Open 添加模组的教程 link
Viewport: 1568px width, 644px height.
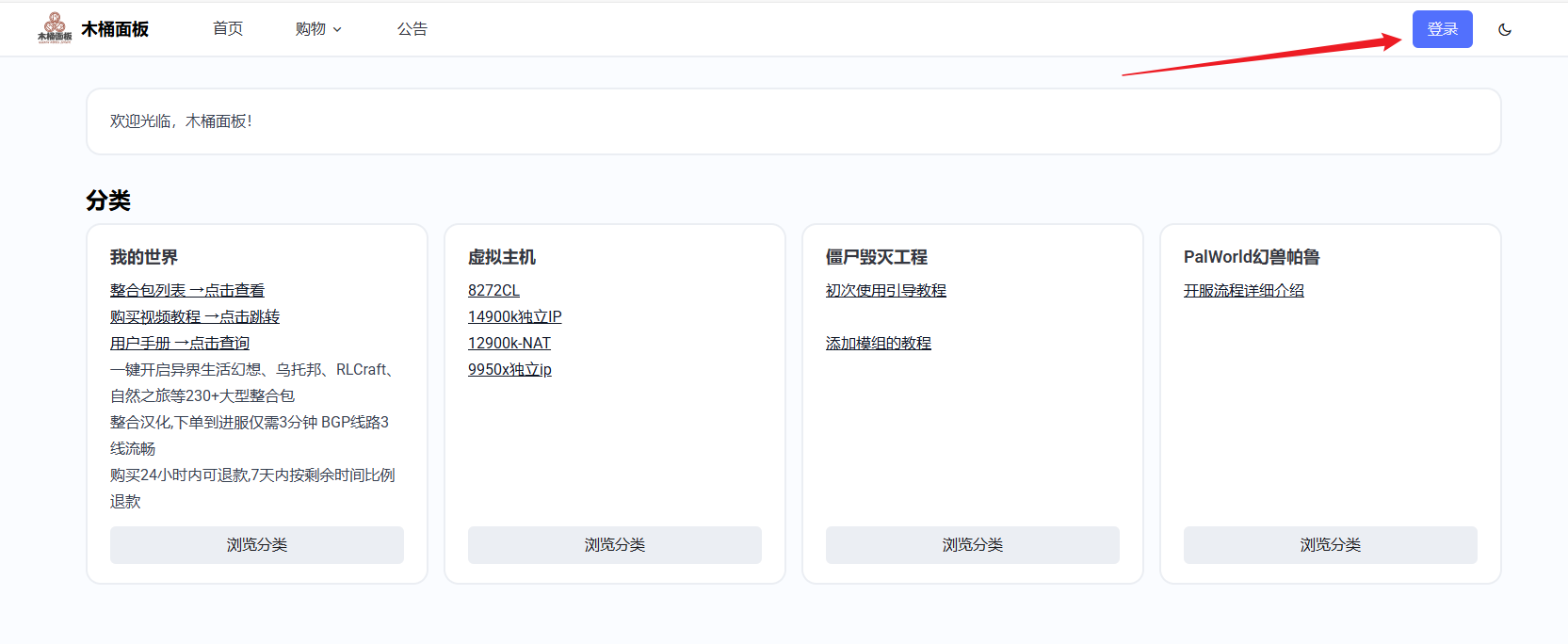coord(879,344)
